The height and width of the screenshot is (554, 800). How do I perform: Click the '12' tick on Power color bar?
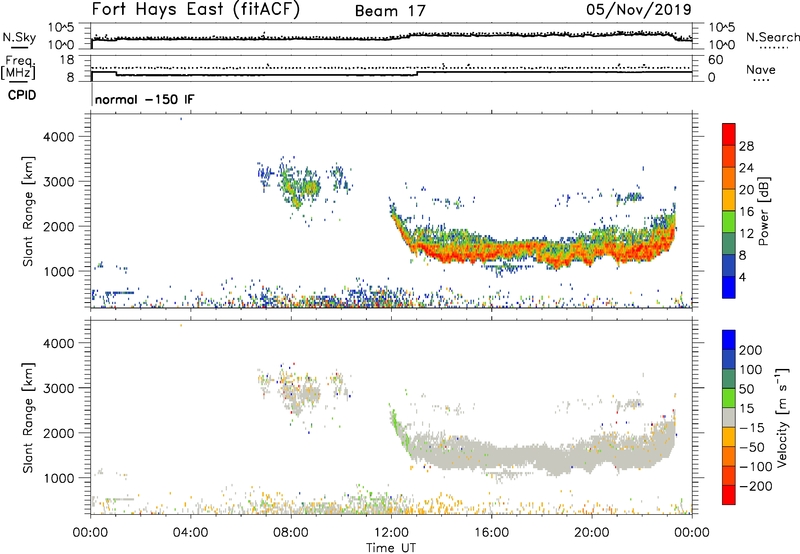[x=746, y=234]
